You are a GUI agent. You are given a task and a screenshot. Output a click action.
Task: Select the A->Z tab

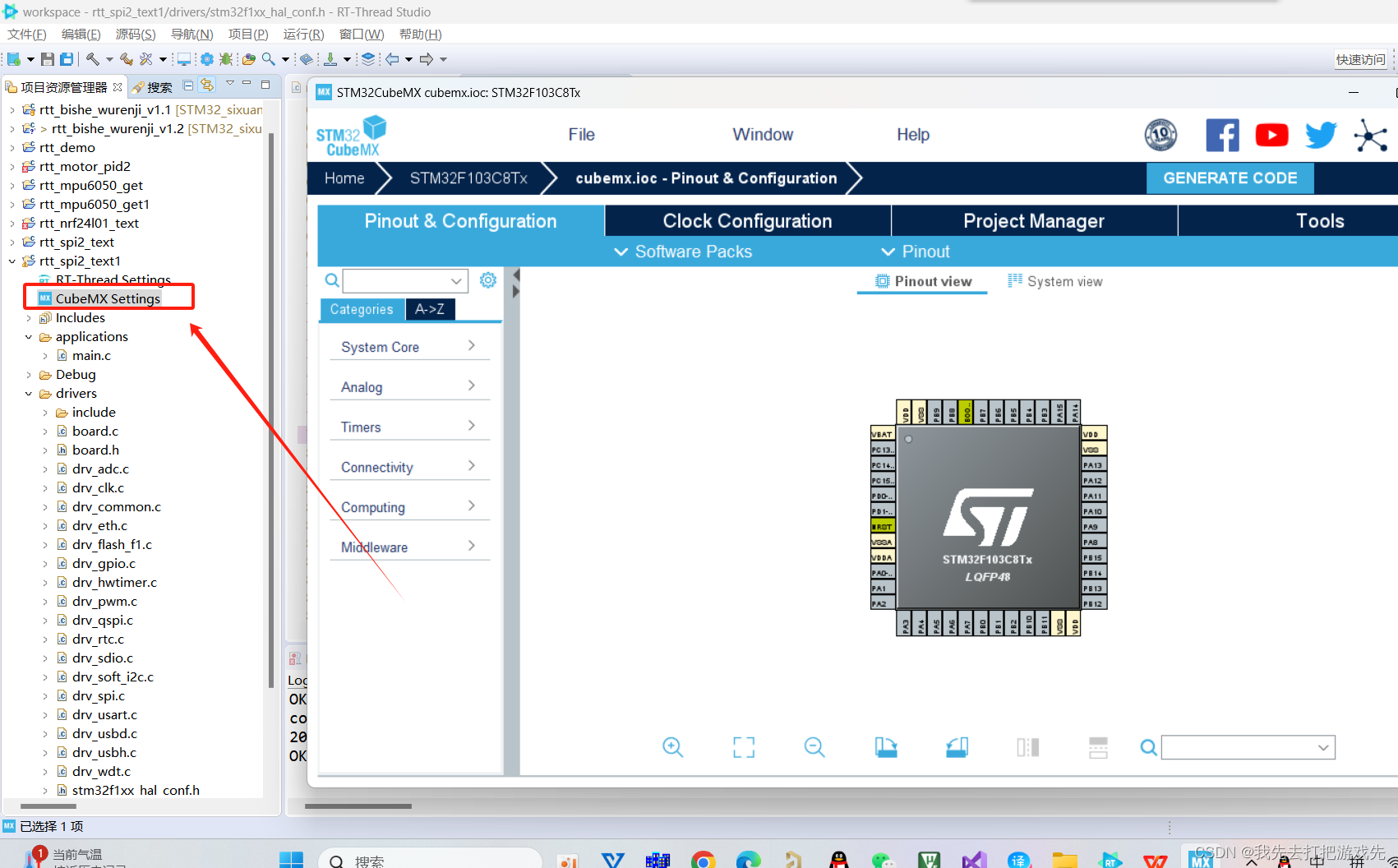tap(430, 309)
